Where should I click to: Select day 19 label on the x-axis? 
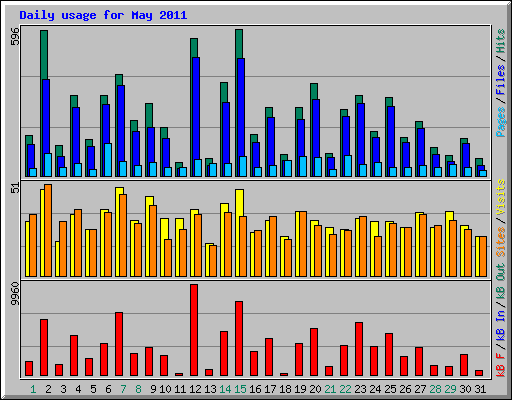(x=300, y=389)
